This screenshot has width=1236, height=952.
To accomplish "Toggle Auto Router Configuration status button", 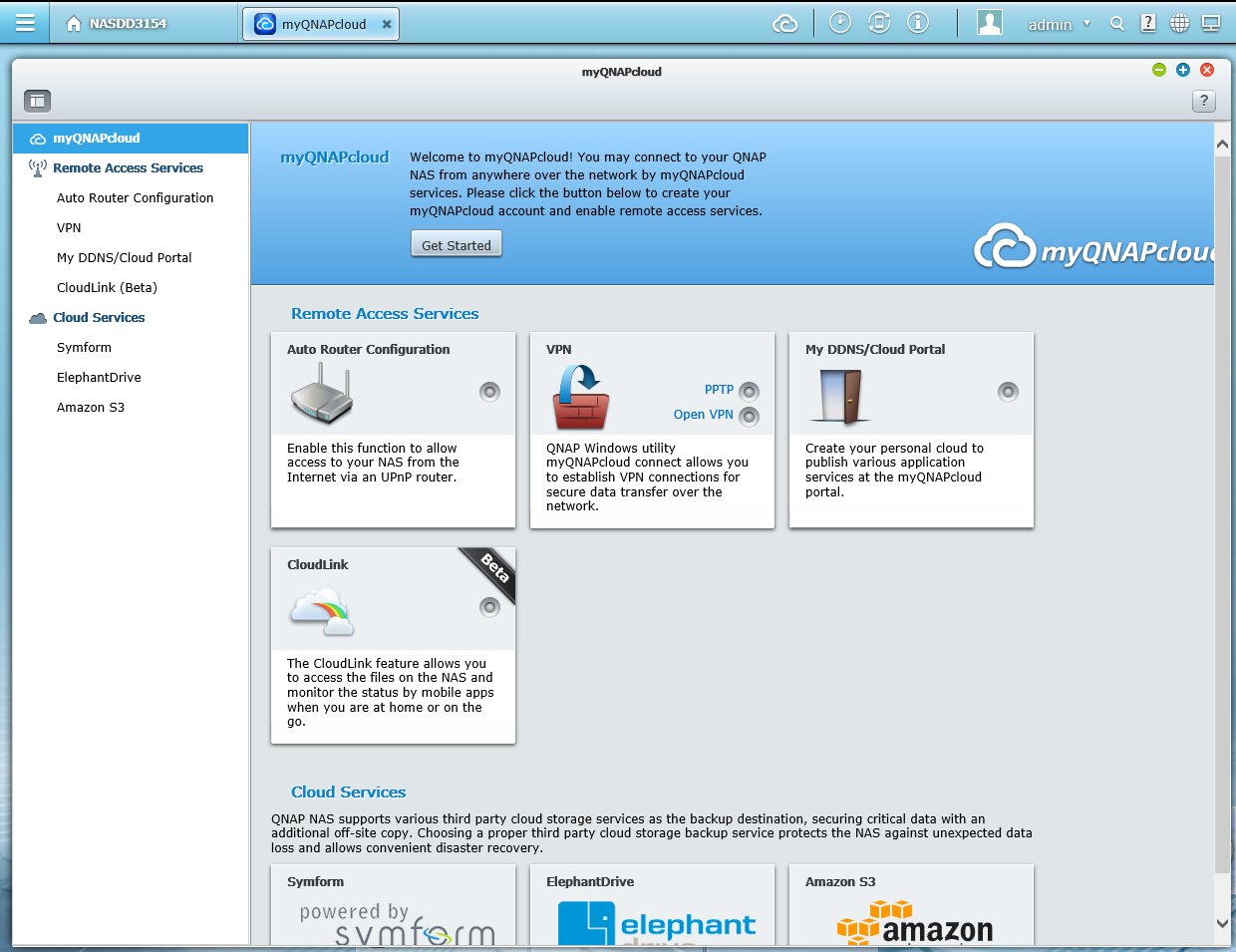I will [489, 392].
